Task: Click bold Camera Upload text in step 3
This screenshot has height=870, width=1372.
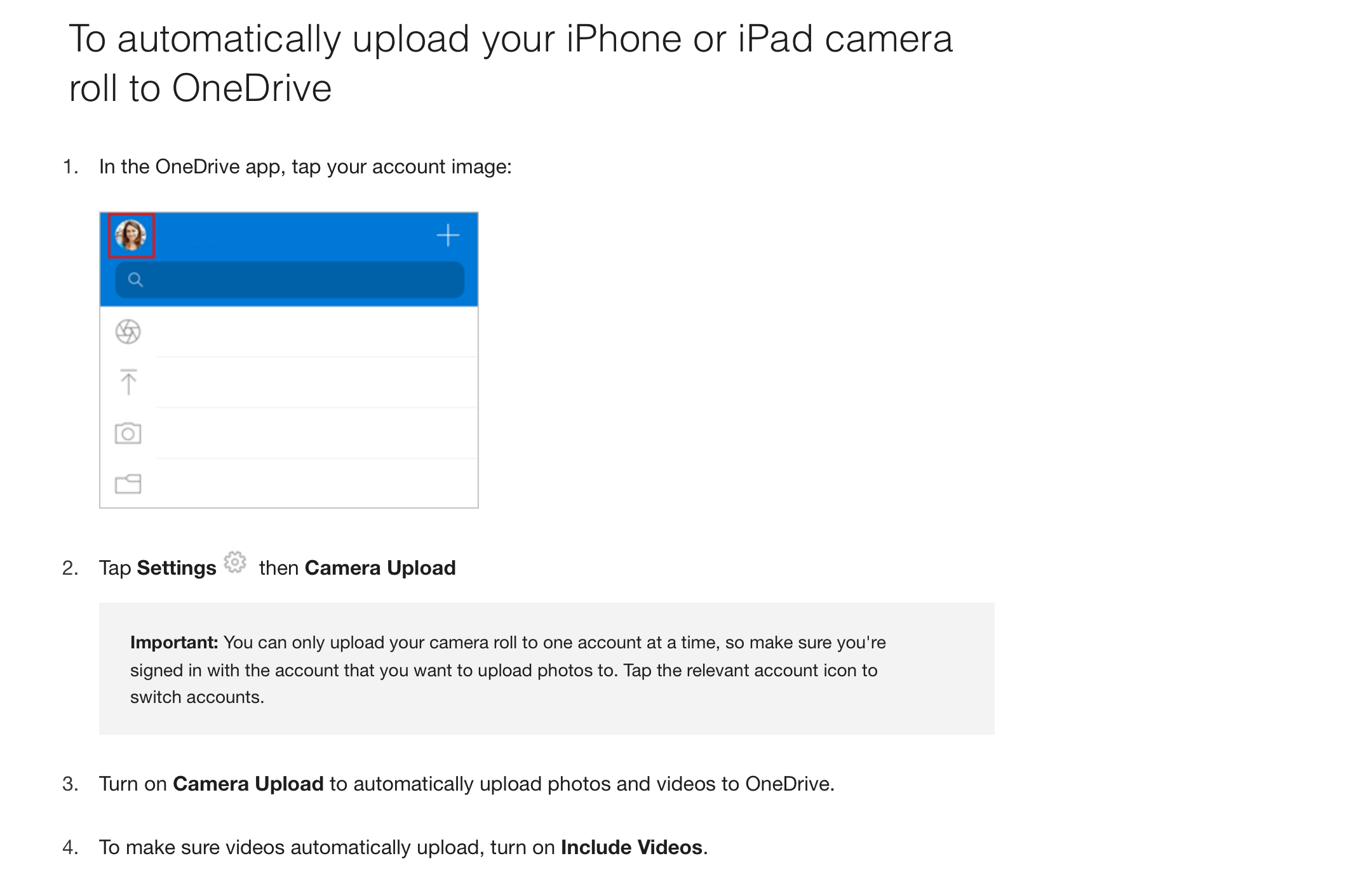Action: tap(248, 784)
